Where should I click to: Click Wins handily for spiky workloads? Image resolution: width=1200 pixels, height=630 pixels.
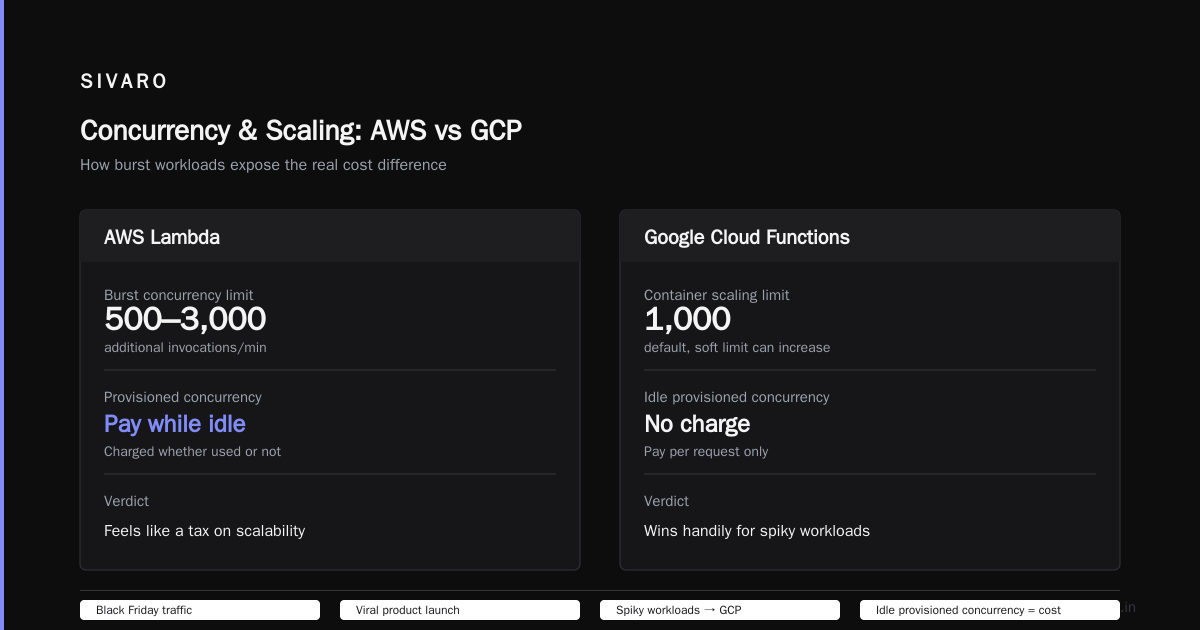(x=757, y=531)
